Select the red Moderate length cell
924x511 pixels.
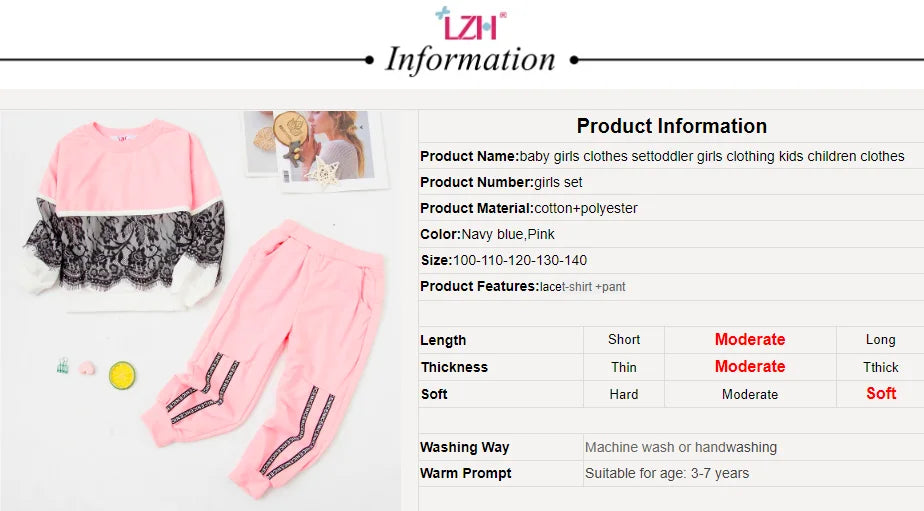[750, 339]
